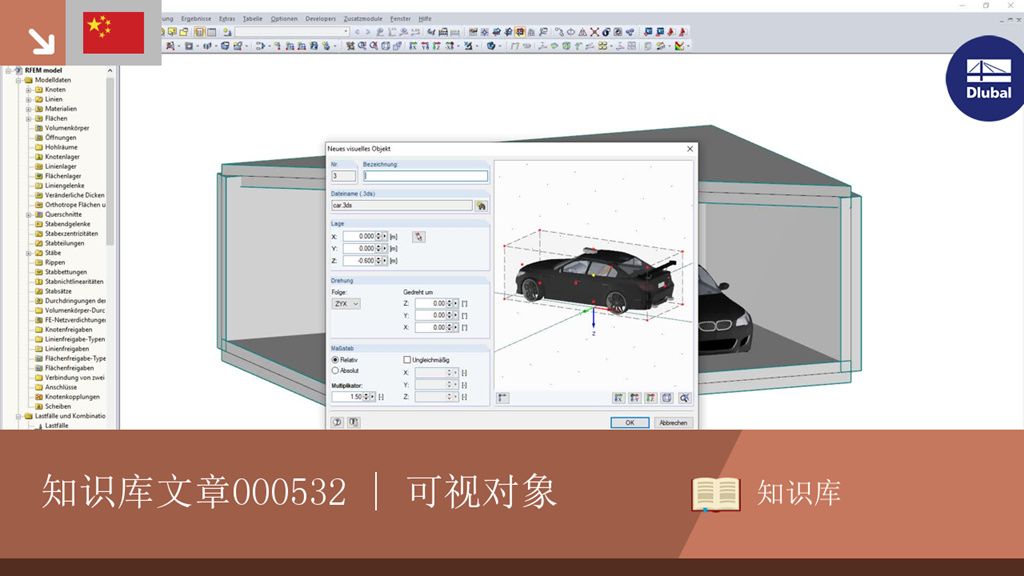Select Scheiben in the navigator tree

pos(57,406)
